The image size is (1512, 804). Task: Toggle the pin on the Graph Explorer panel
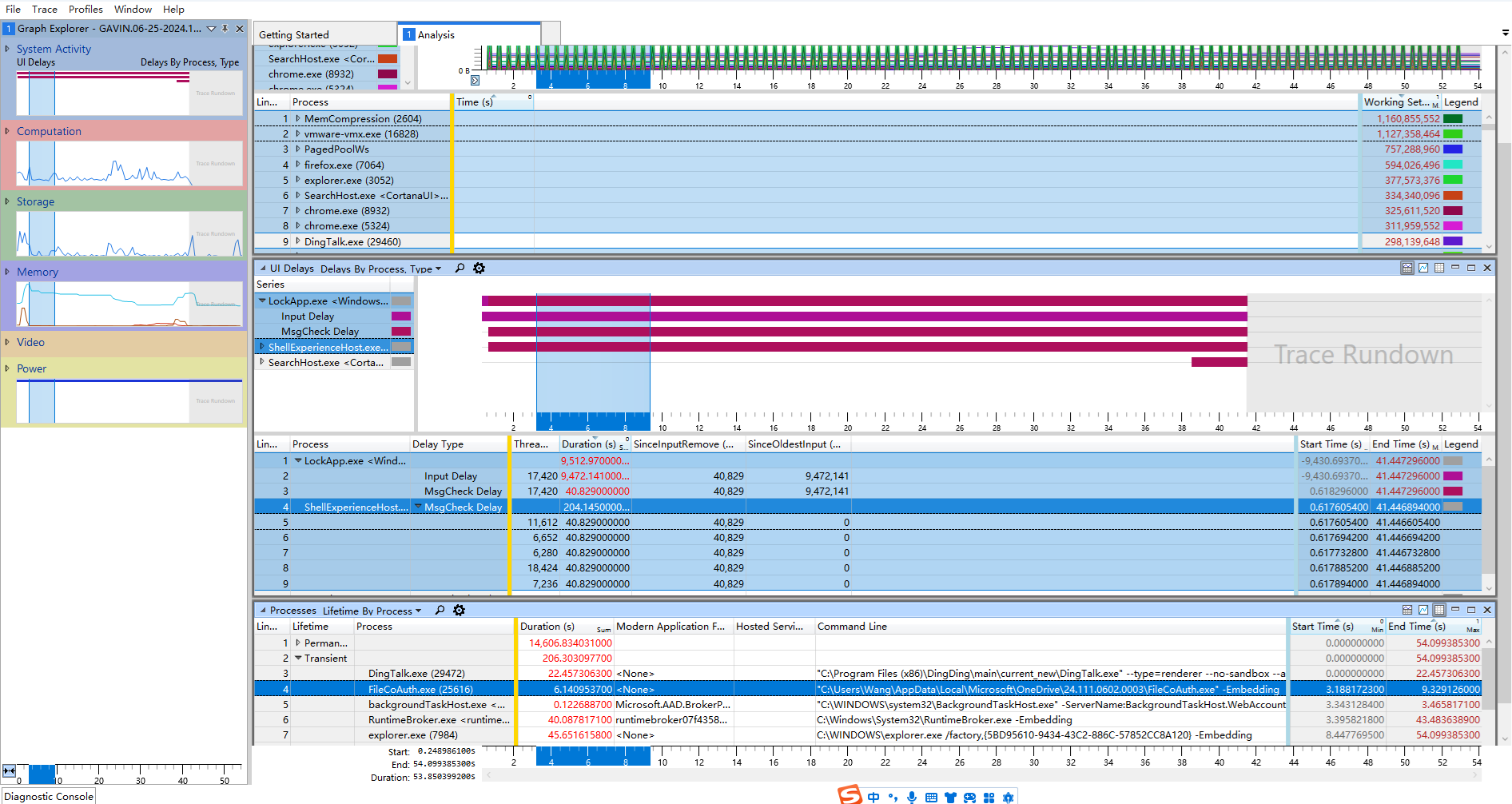225,28
